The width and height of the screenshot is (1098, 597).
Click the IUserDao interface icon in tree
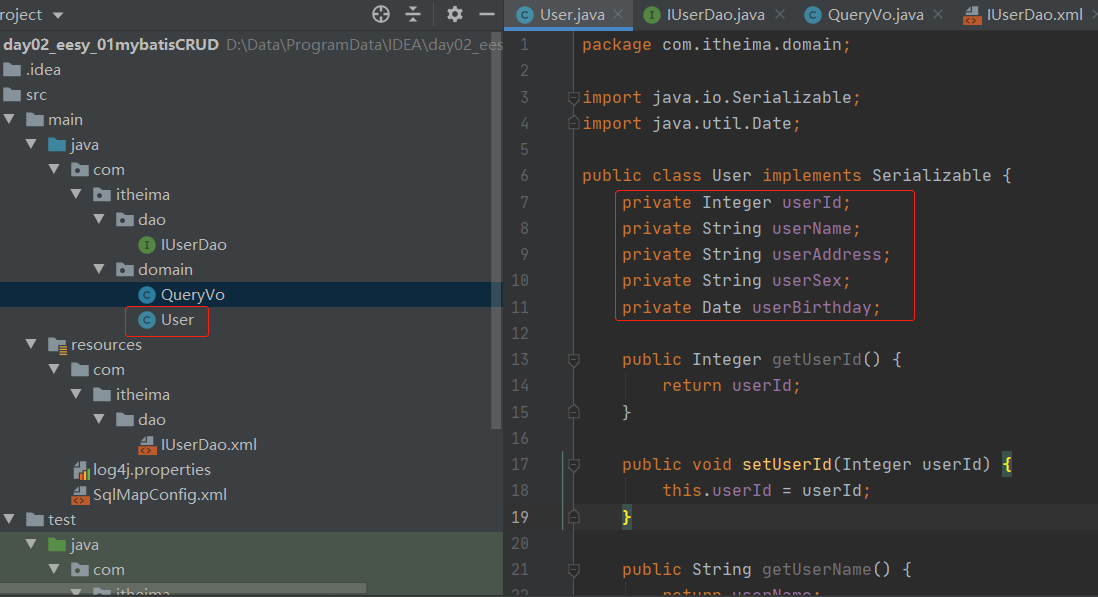[146, 245]
